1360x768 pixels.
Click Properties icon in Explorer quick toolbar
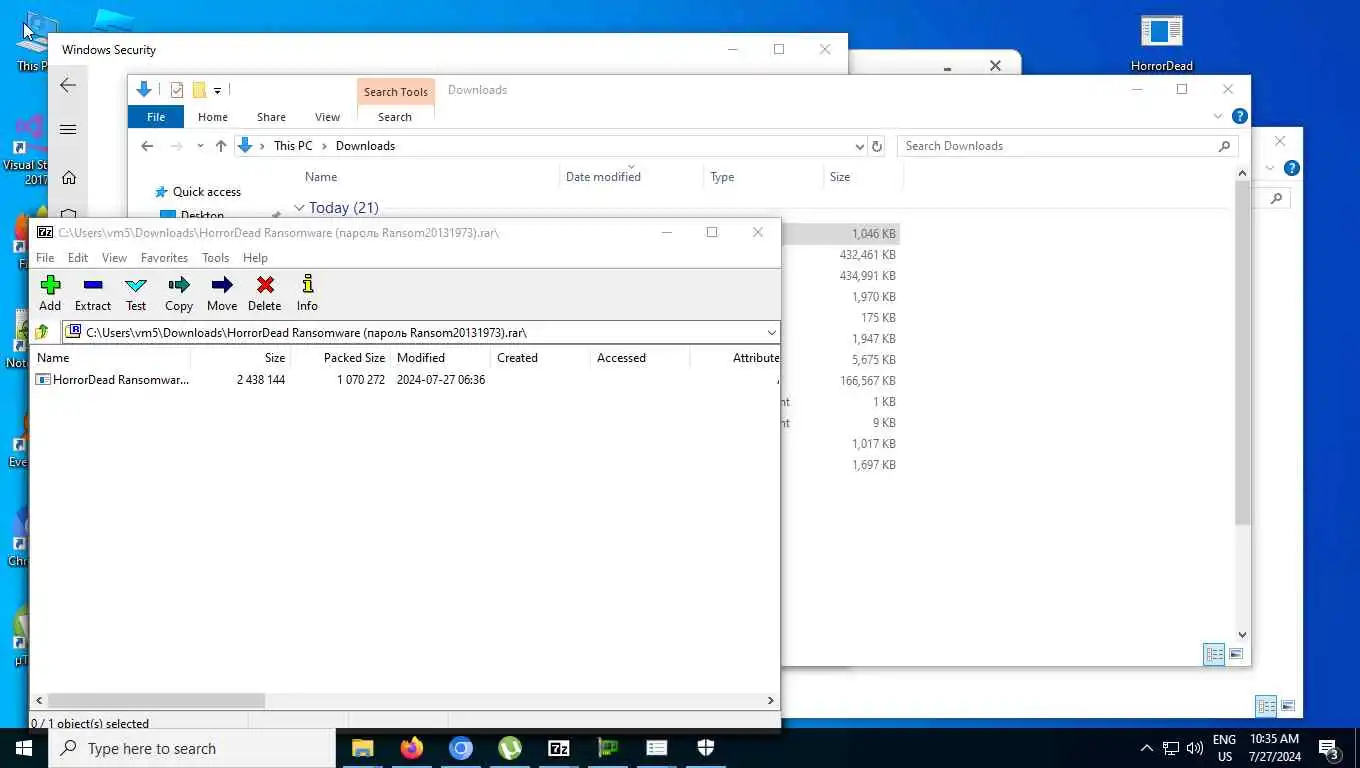[177, 90]
